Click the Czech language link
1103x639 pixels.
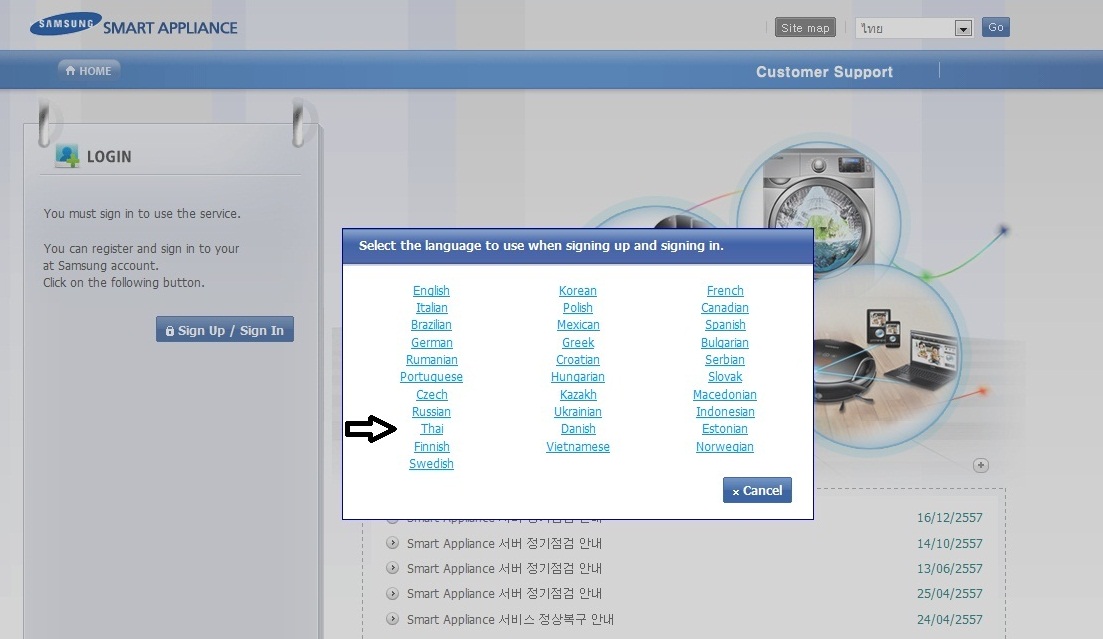(431, 395)
